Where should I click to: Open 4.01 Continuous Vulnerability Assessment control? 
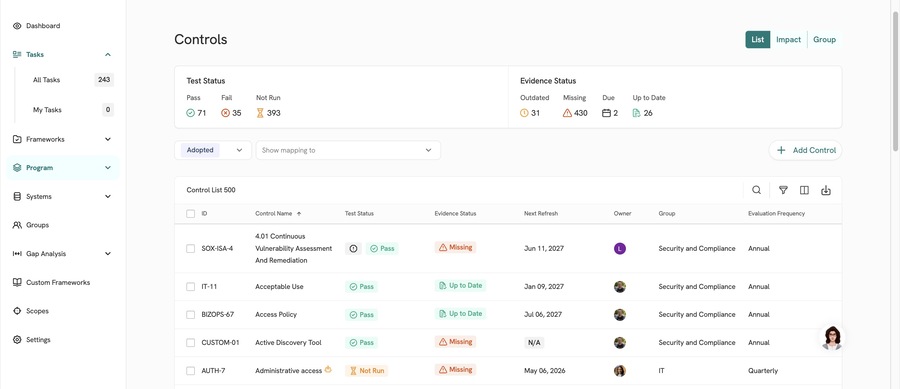click(294, 248)
